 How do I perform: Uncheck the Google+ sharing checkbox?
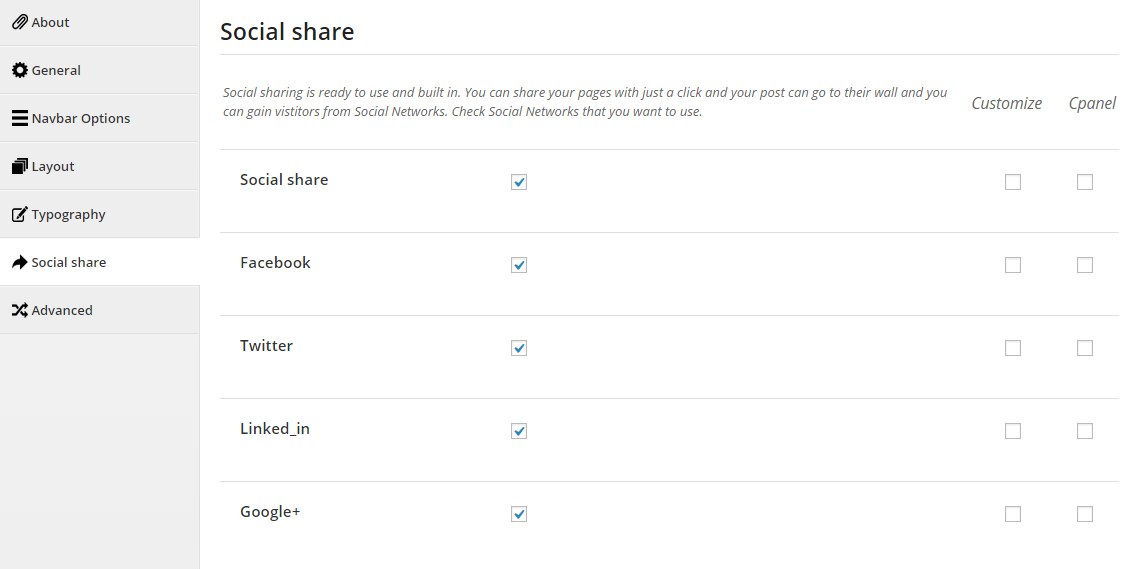click(x=519, y=514)
